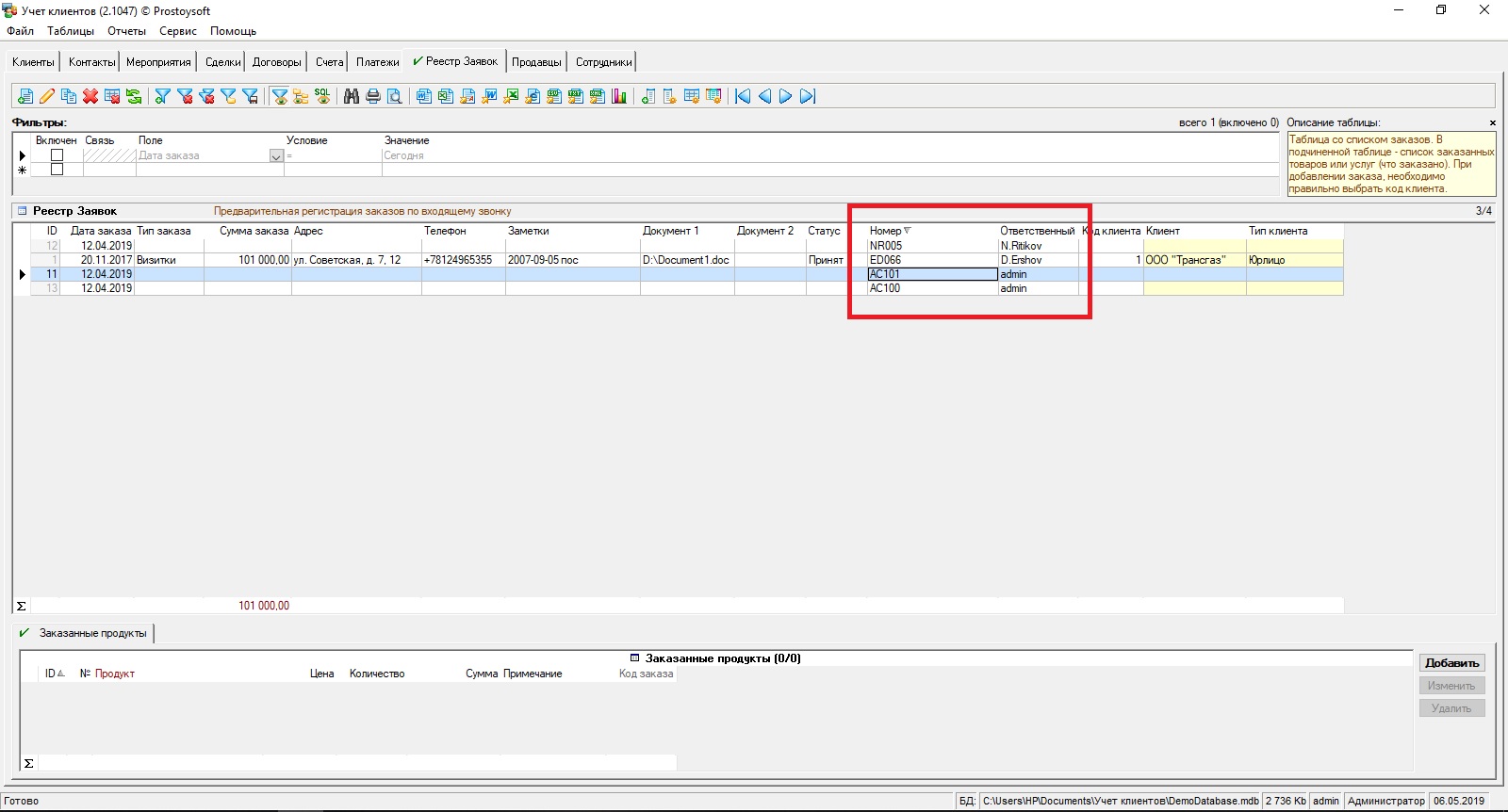Click the red X delete record icon

90,96
